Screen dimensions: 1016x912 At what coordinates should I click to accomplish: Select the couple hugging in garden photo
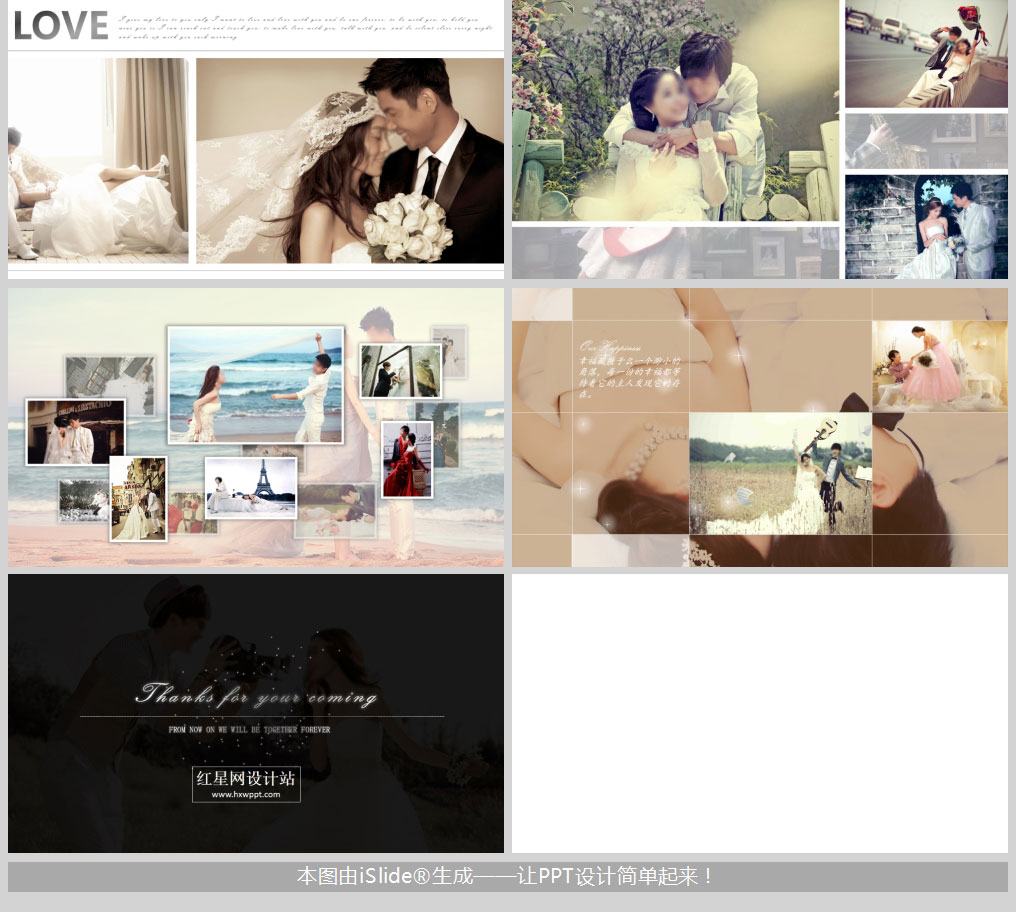click(675, 110)
